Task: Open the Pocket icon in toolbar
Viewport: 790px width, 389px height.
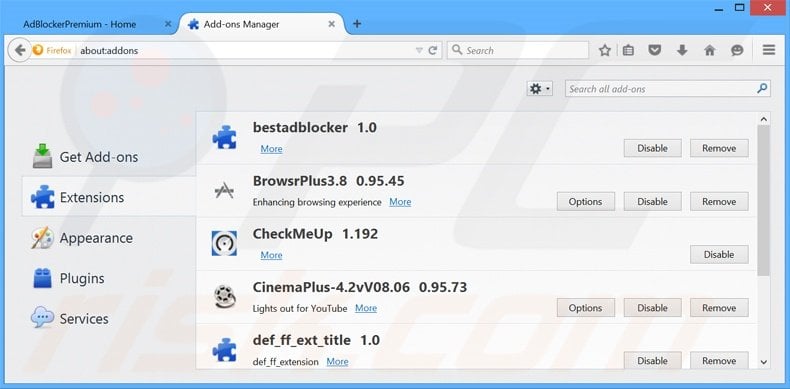Action: (x=654, y=50)
